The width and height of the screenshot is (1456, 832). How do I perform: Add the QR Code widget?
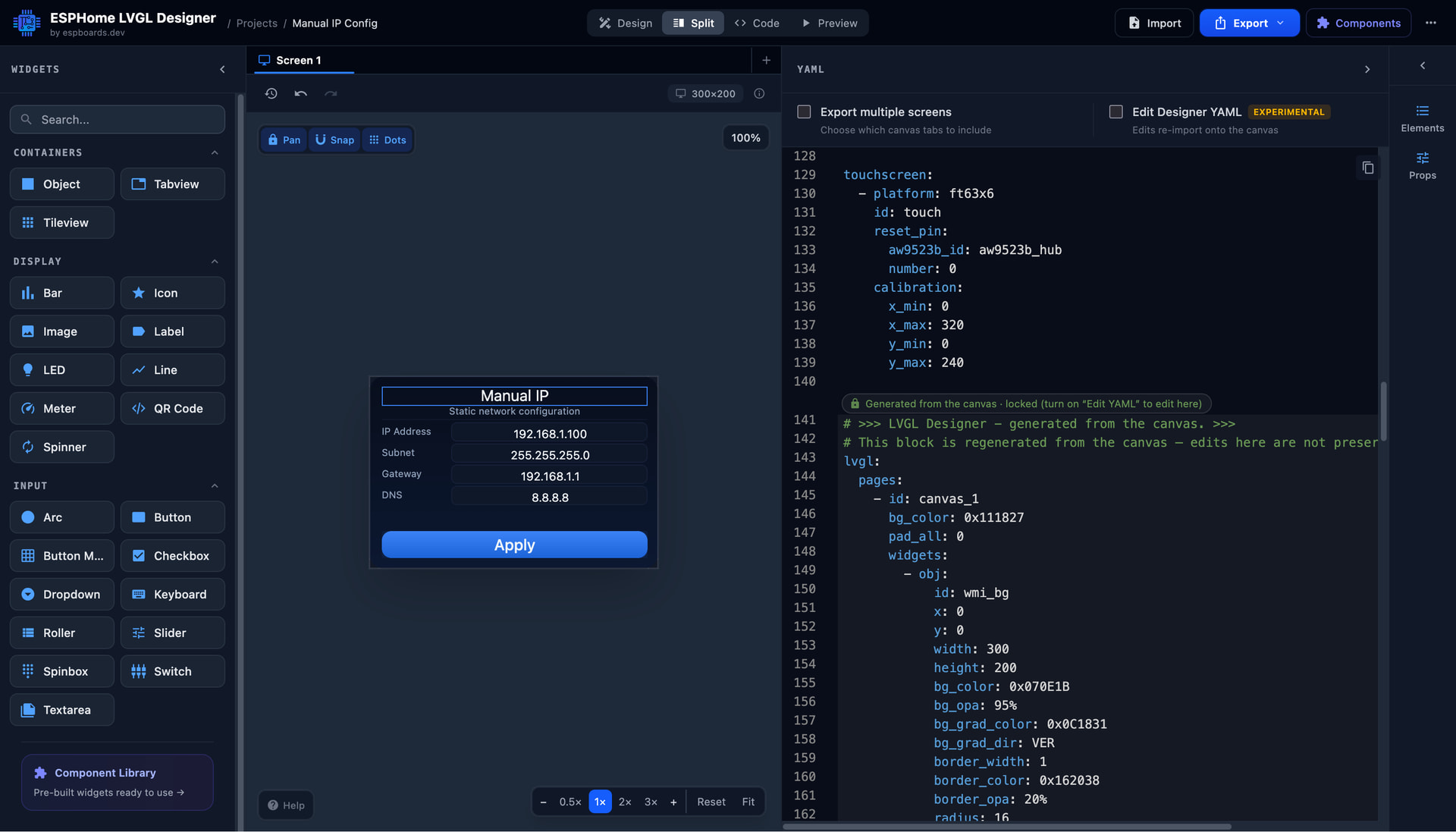(173, 409)
